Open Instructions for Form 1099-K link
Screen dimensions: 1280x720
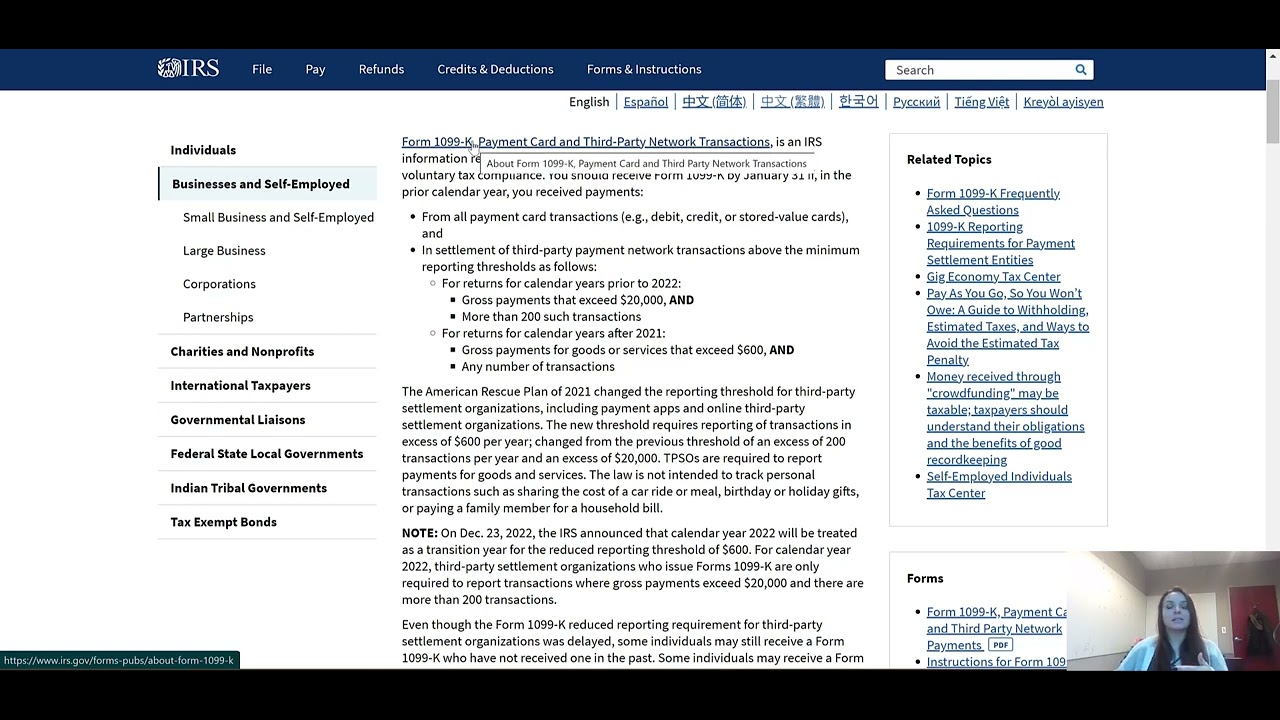[996, 662]
